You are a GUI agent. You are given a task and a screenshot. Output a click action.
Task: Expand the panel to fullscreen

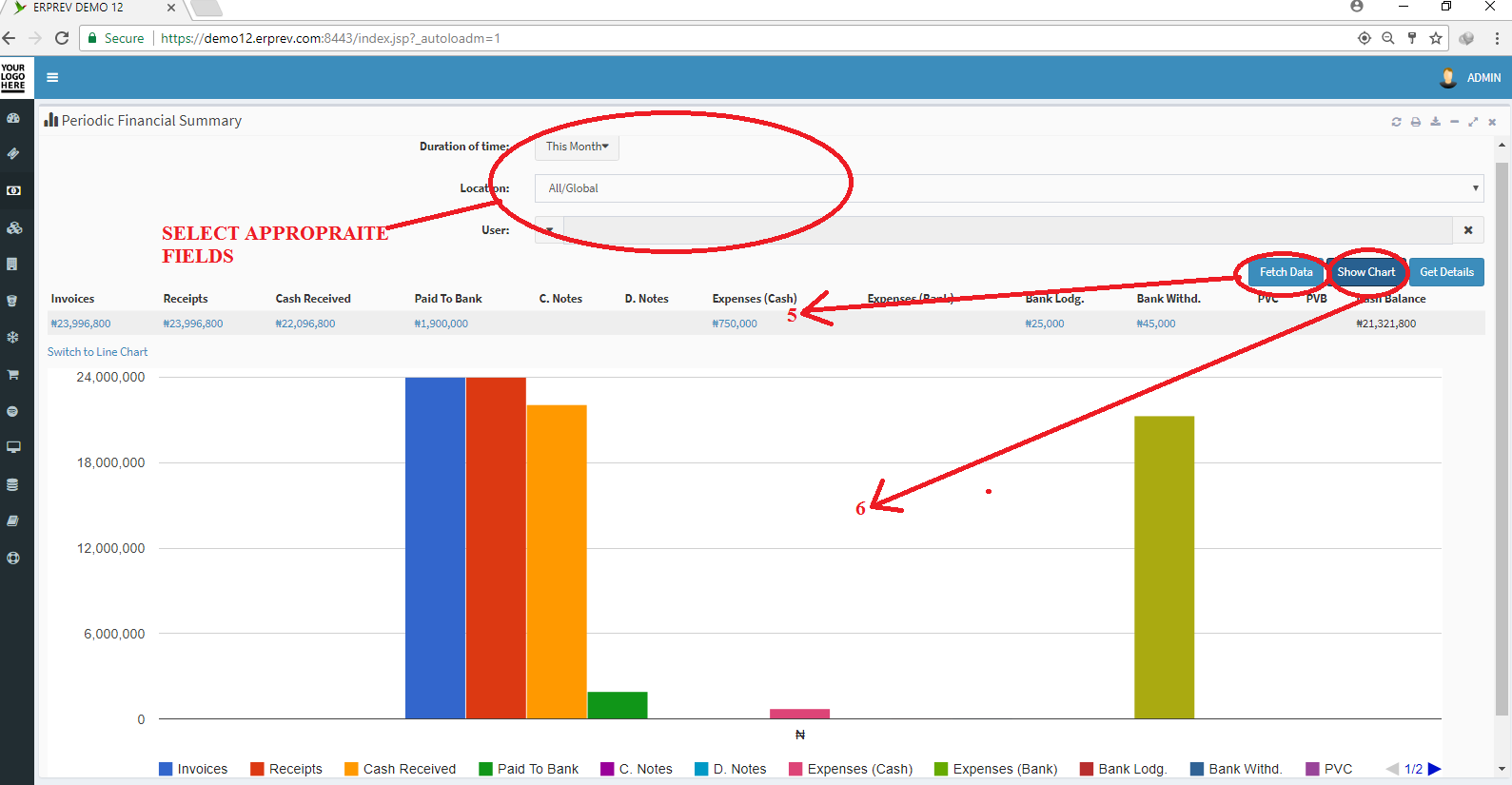(x=1473, y=122)
